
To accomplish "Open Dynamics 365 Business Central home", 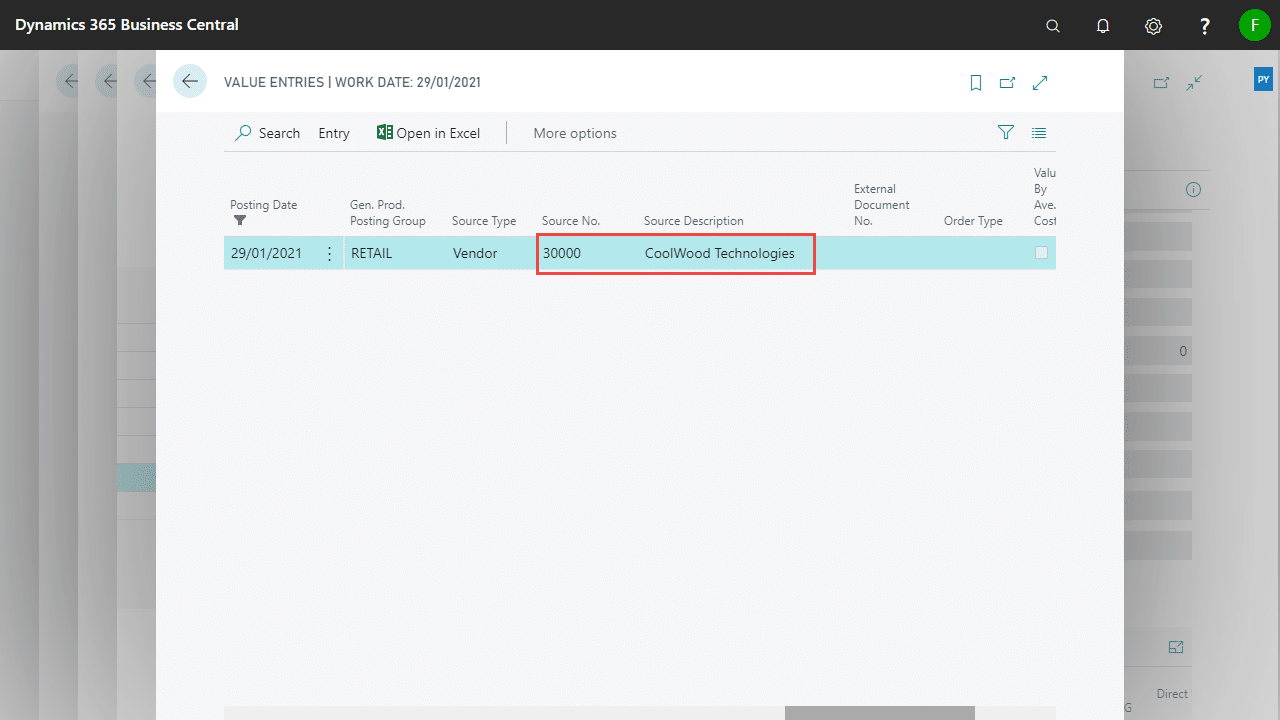I will pos(127,25).
